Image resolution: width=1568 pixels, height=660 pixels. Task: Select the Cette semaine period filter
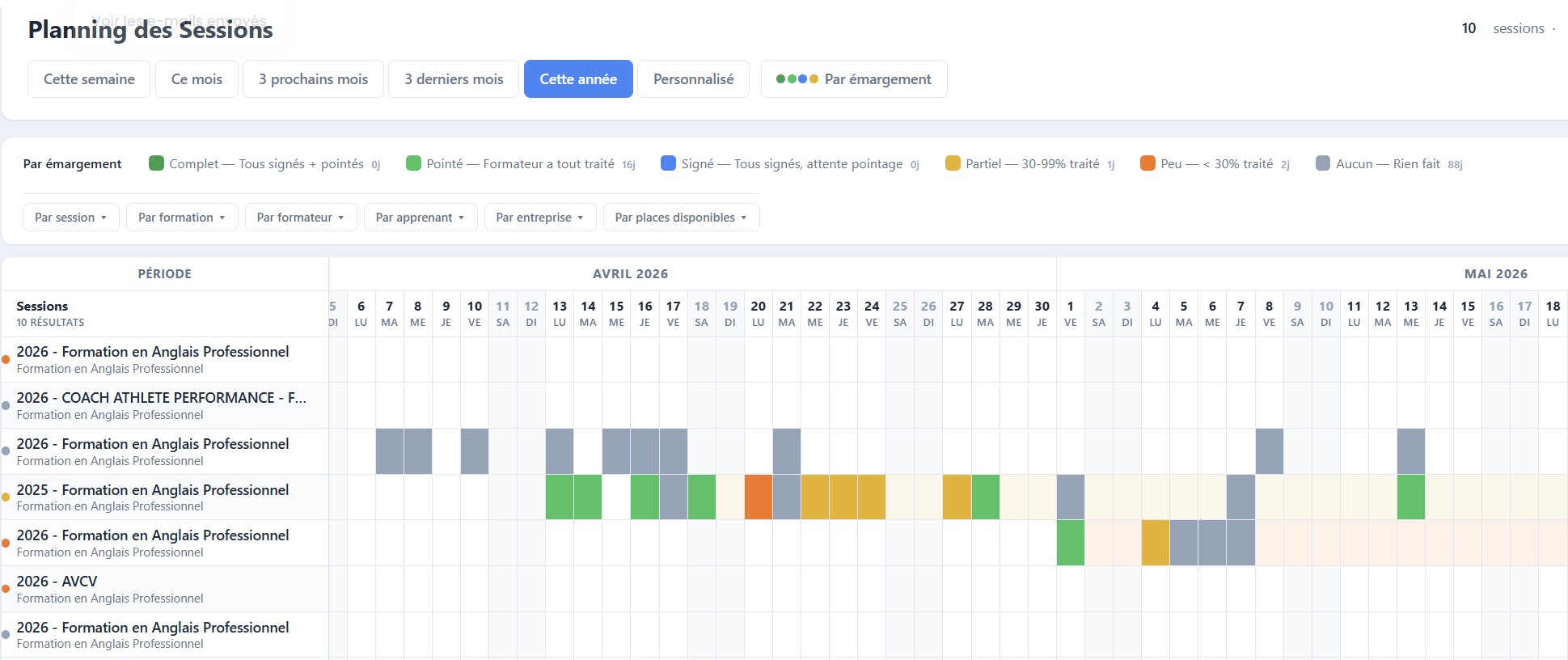point(89,79)
